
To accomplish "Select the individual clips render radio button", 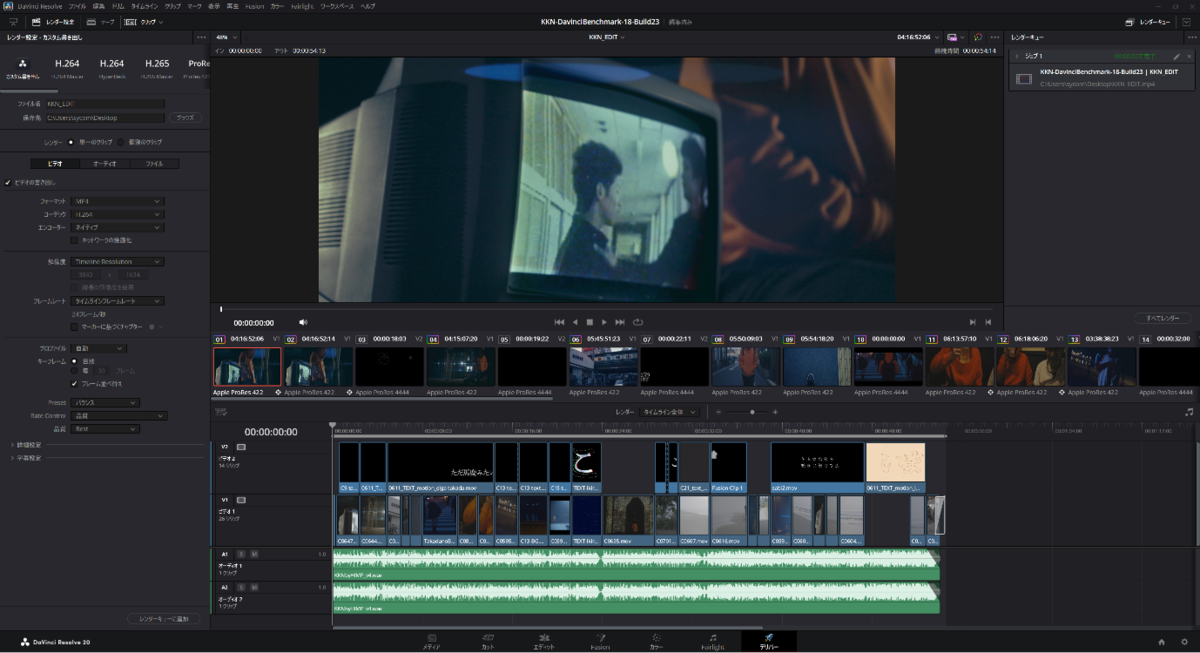I will [121, 142].
